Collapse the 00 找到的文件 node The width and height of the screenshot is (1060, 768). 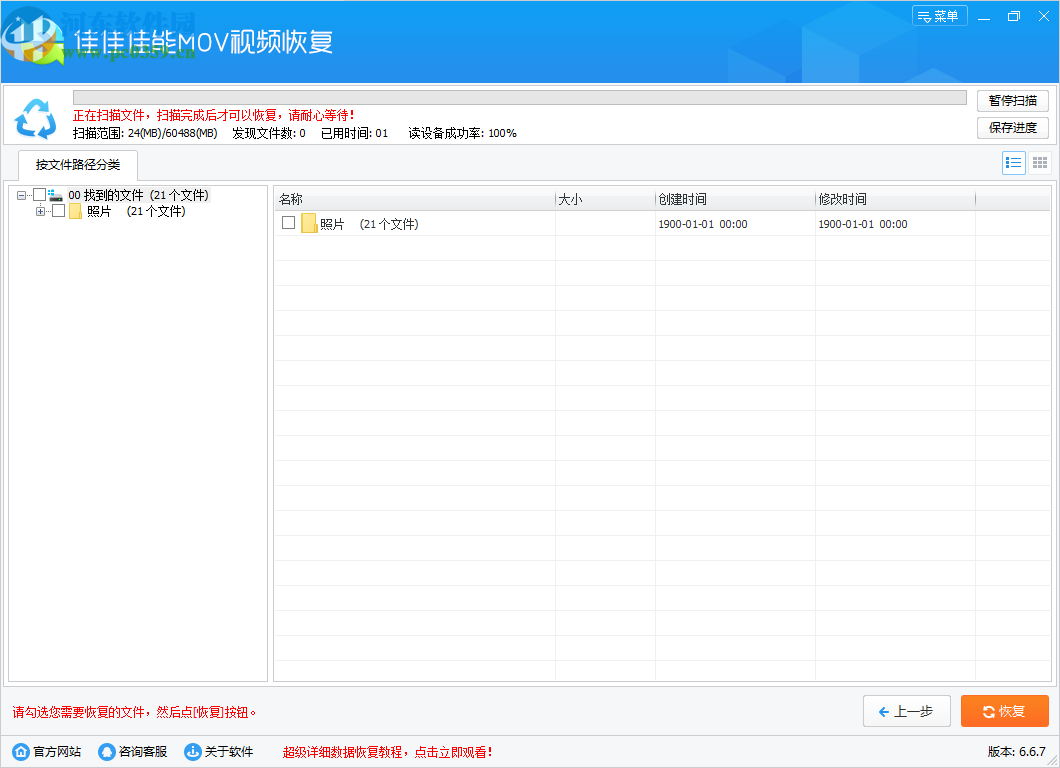(x=21, y=195)
